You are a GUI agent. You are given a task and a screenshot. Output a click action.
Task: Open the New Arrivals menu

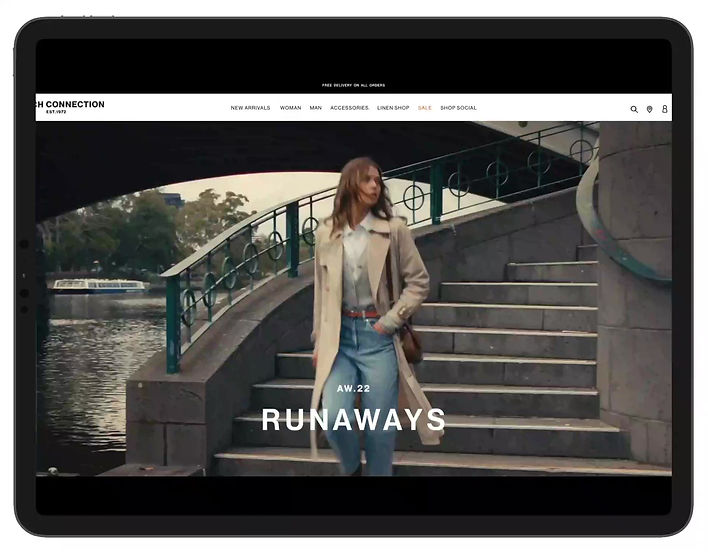(250, 108)
